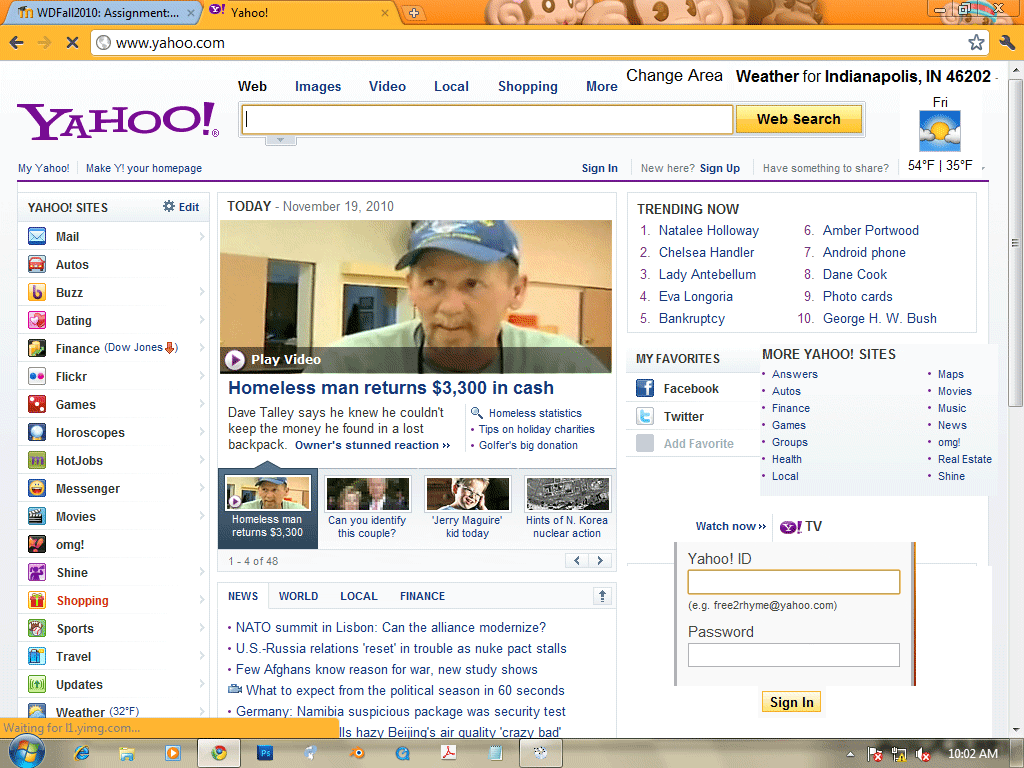Click the Mail envelope icon in Yahoo! Sites
Screen dimensions: 1024x768
37,237
